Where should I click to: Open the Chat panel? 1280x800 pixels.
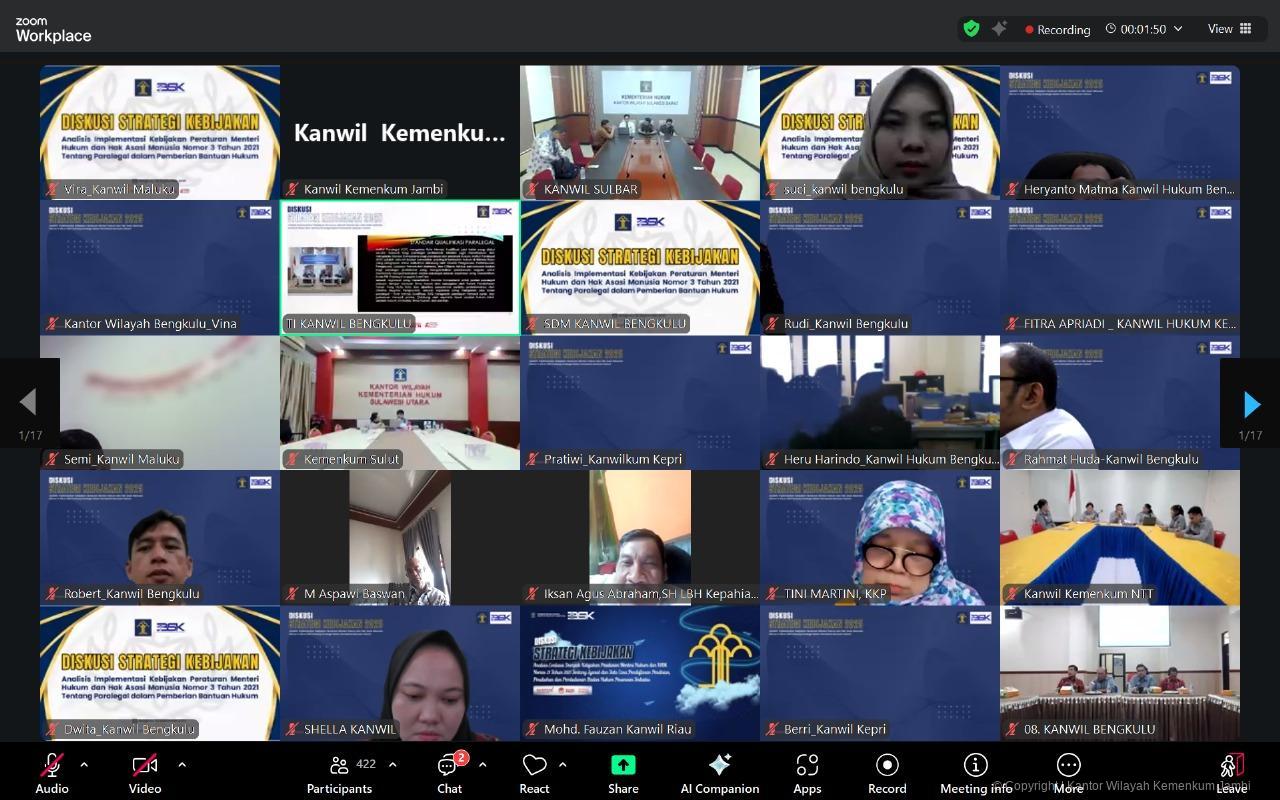(x=449, y=773)
